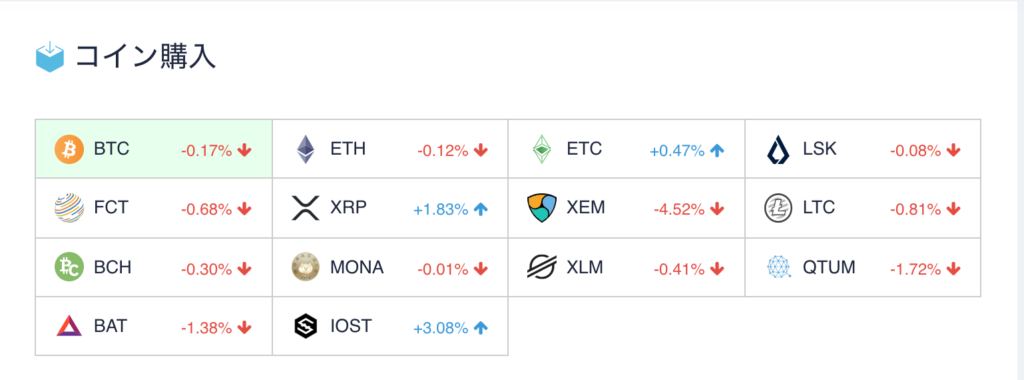Image resolution: width=1024 pixels, height=380 pixels.
Task: Click the Litecoin LTC coin icon
Action: tap(778, 209)
